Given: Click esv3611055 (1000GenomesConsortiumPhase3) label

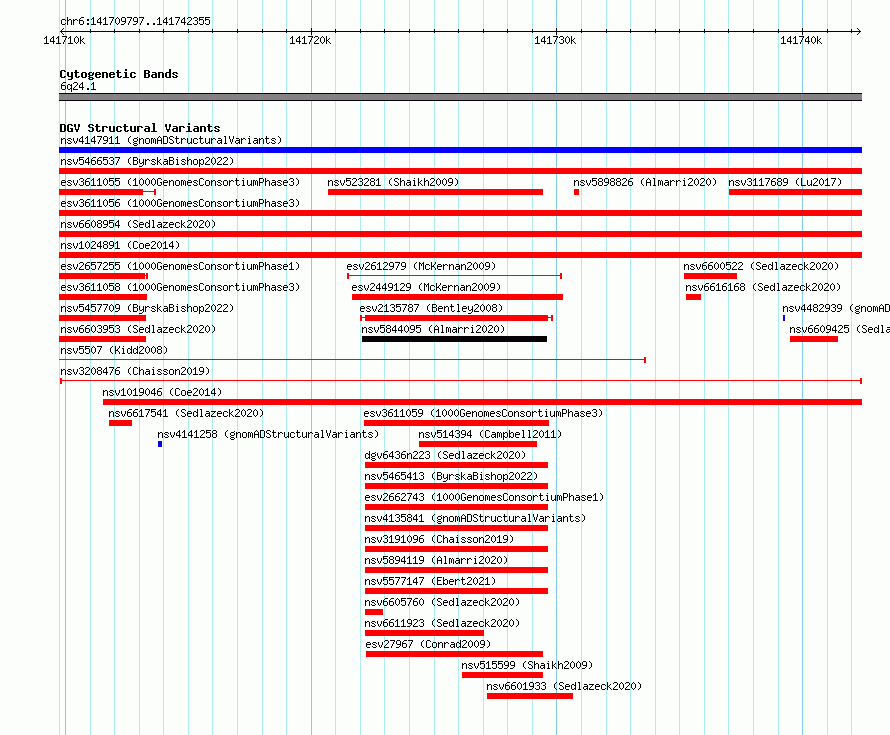Looking at the screenshot, I should 180,182.
